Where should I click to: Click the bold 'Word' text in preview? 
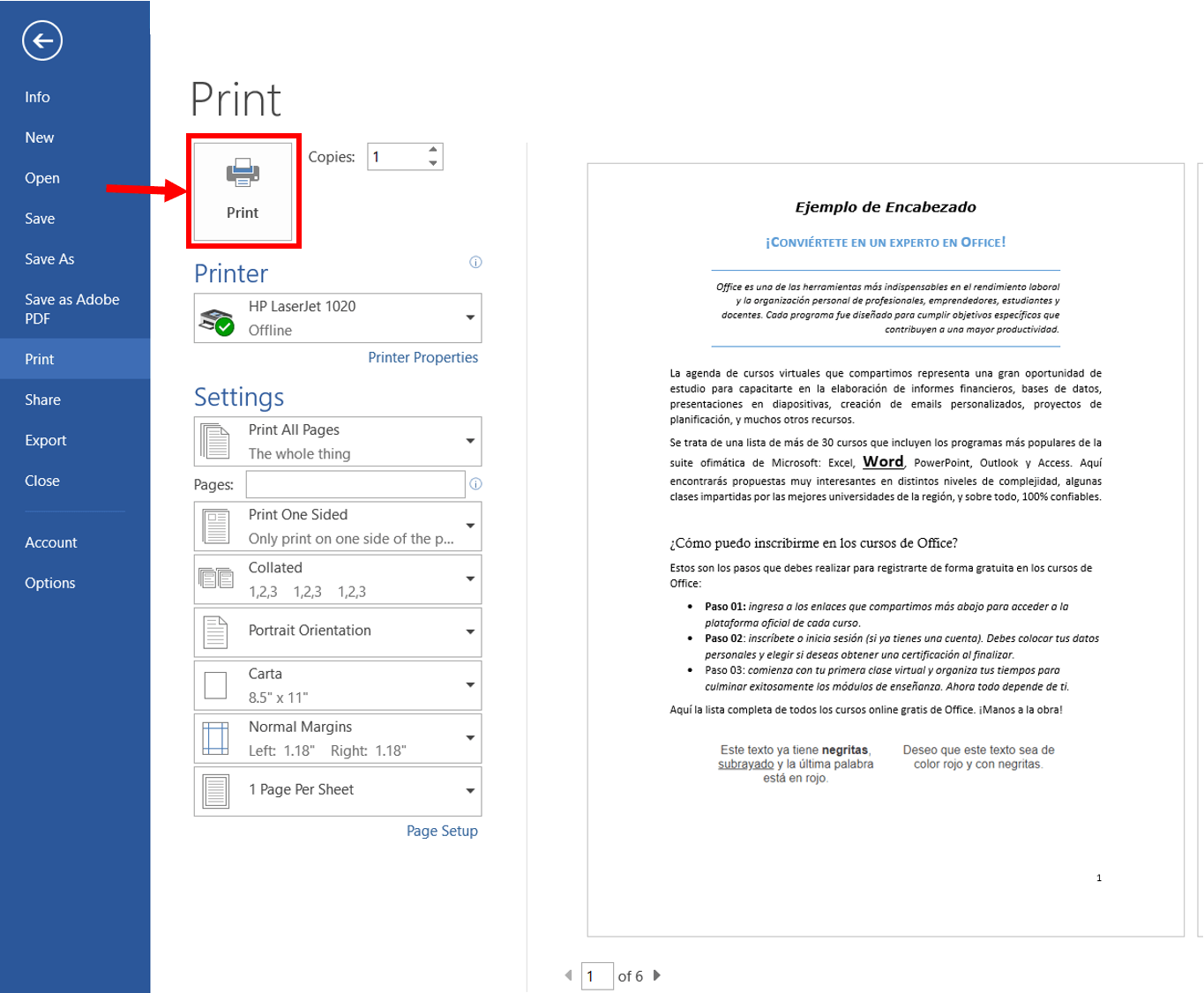click(x=883, y=461)
